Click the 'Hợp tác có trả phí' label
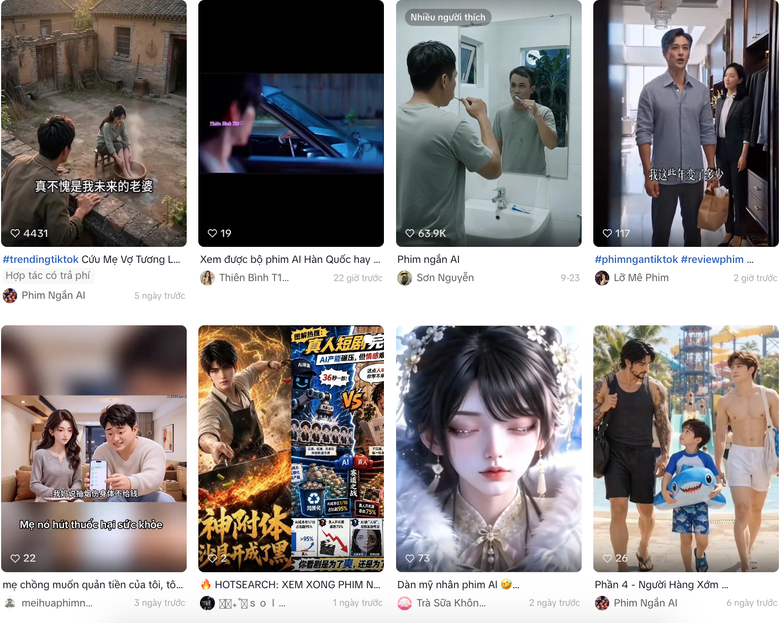The height and width of the screenshot is (623, 780). point(48,275)
